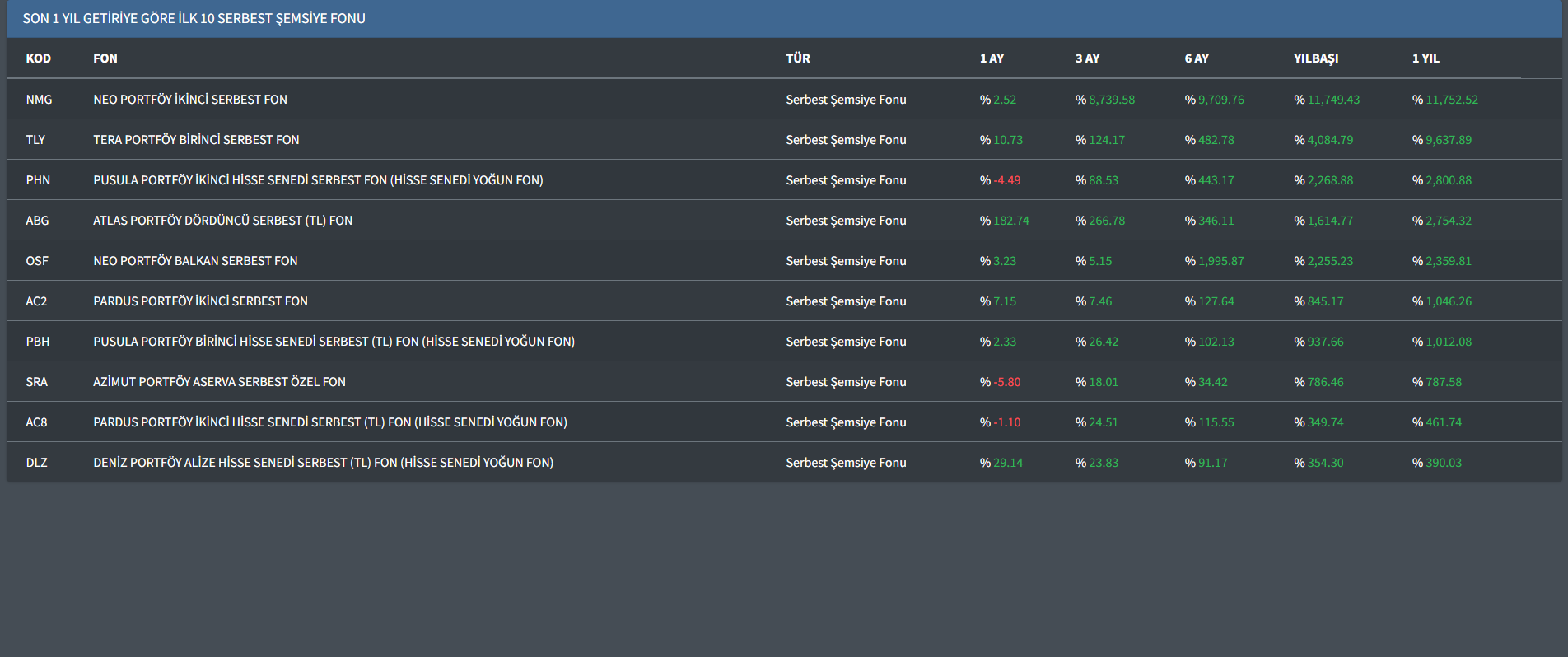Open AZİMUT PORTFÖY ASERVA SERBEST ÖZEL FON
Screen dimensions: 1568x657
[219, 382]
